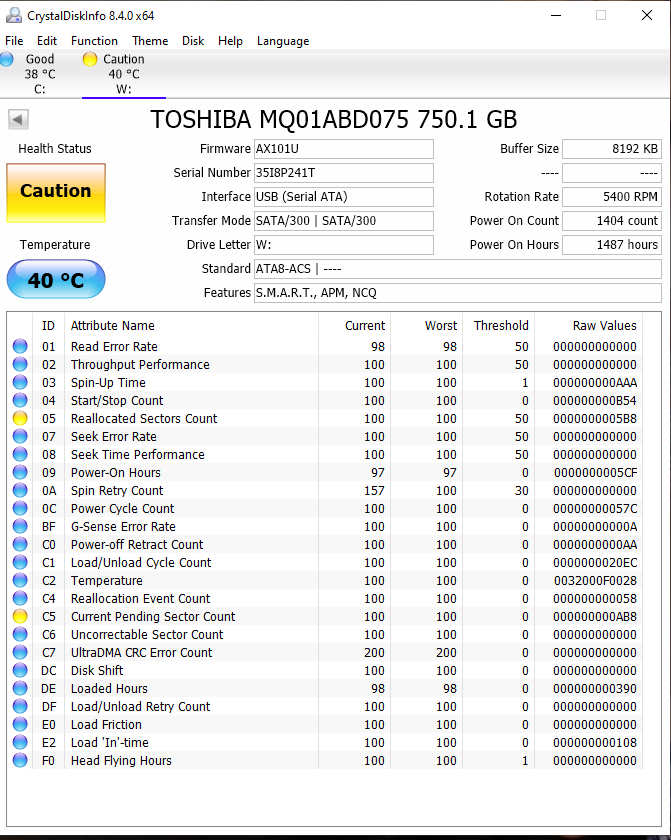Click blue status icon for Head Flying Hours
This screenshot has width=671, height=840.
[20, 760]
